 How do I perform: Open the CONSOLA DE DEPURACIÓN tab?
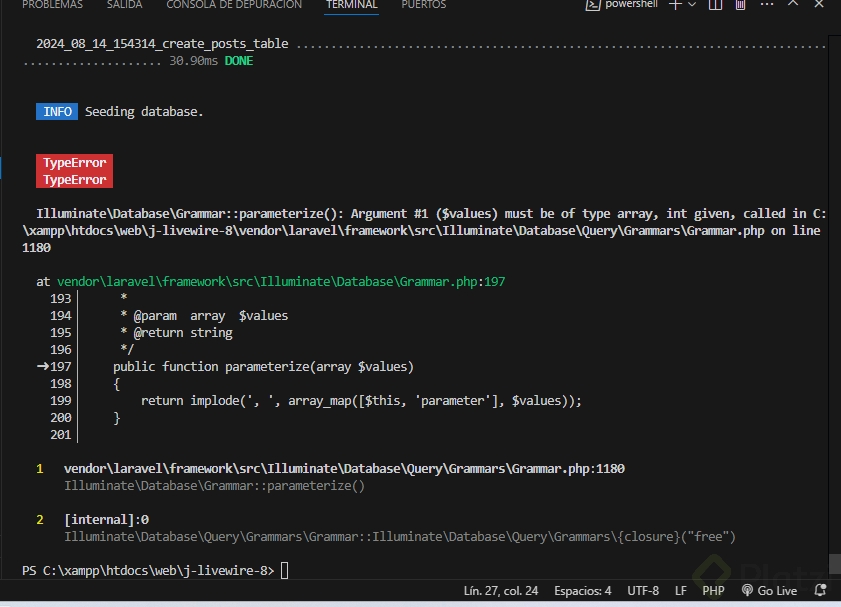pos(234,5)
